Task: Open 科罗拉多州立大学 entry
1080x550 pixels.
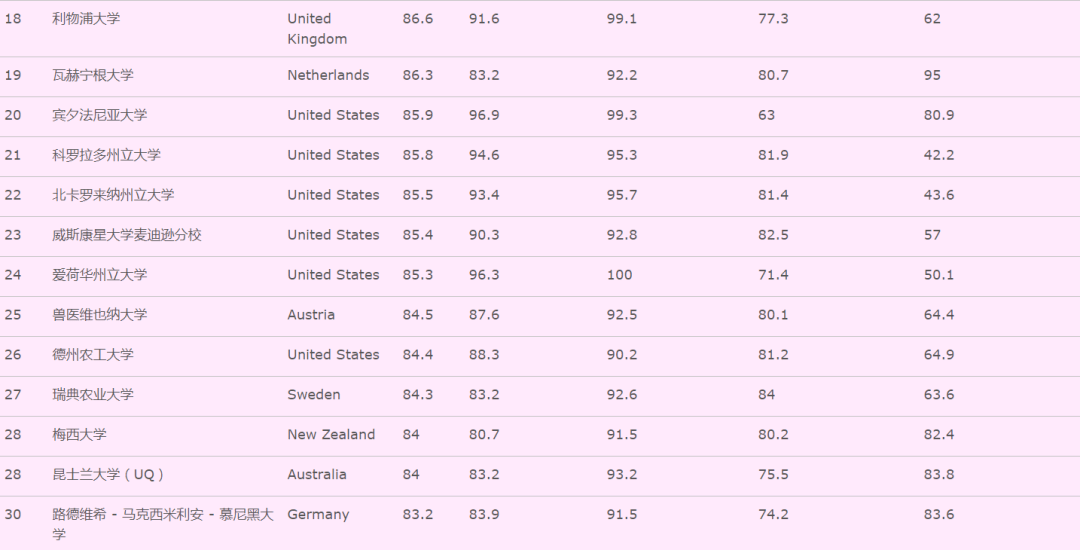Action: click(106, 155)
